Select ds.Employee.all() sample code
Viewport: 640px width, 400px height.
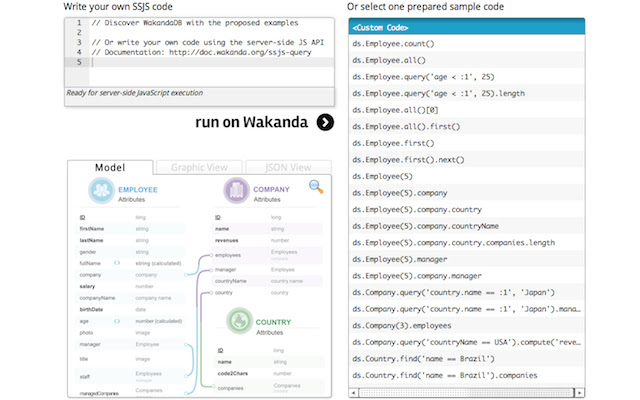(467, 60)
